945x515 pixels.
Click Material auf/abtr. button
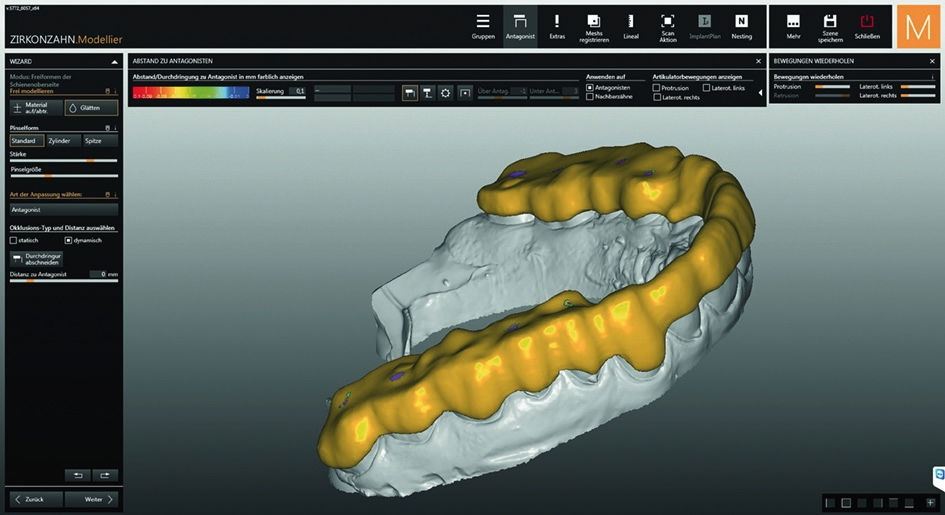[x=36, y=108]
